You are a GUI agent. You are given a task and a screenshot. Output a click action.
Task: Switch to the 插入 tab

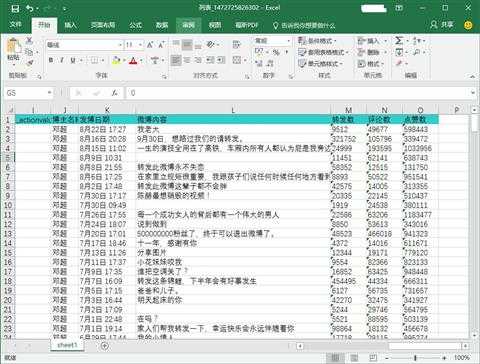[70, 25]
